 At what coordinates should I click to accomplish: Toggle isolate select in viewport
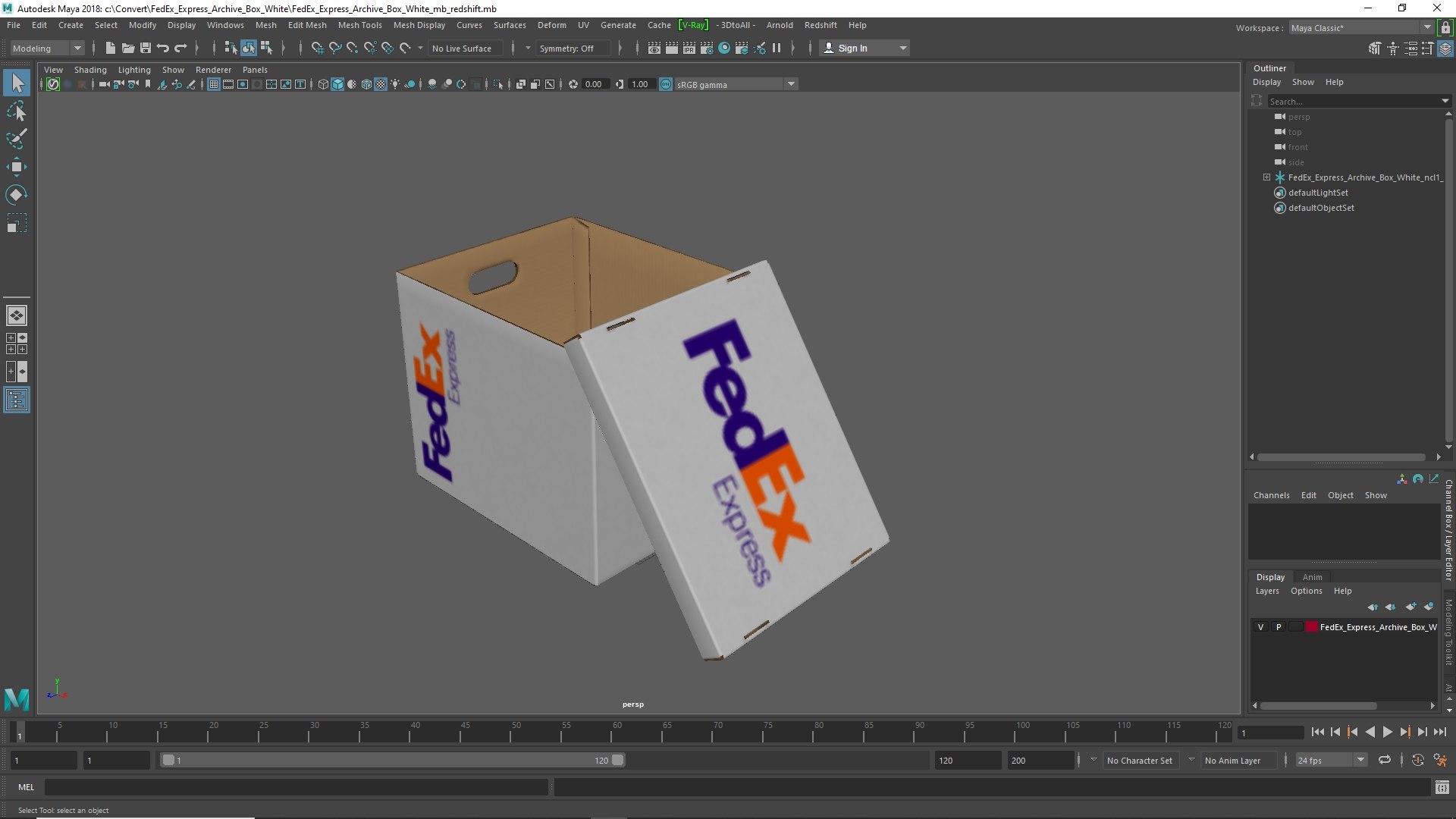click(498, 84)
